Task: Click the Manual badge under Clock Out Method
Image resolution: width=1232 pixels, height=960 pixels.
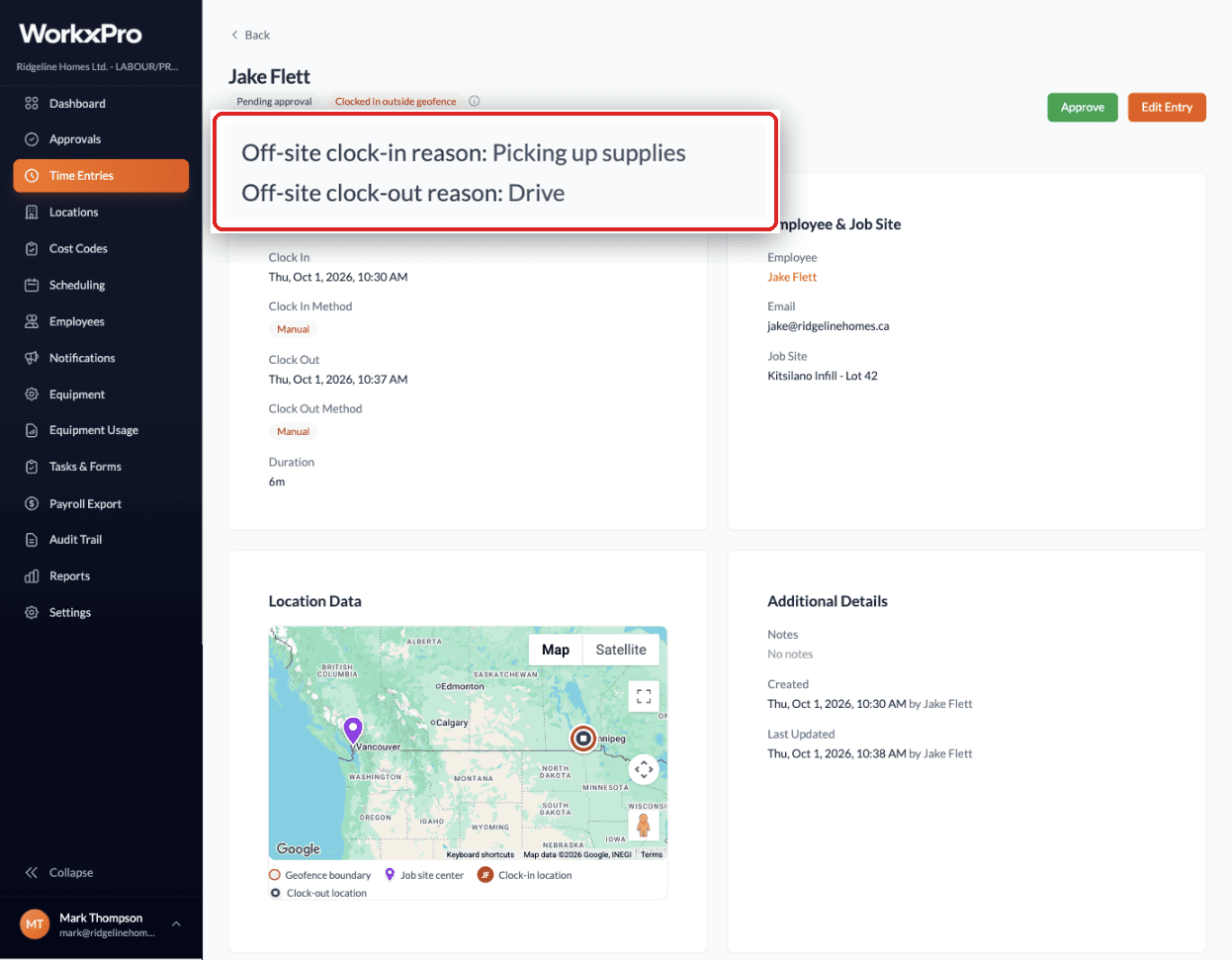Action: pos(293,431)
